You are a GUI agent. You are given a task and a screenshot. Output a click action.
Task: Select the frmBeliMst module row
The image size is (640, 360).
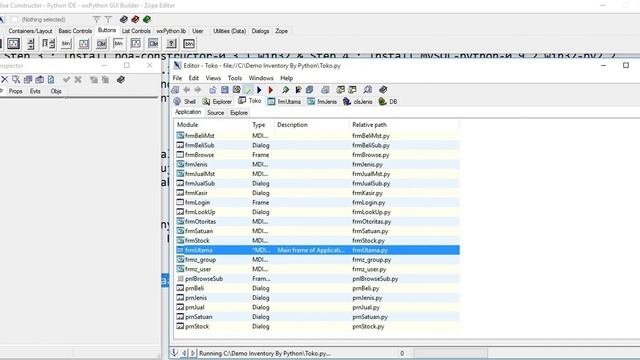[318, 136]
